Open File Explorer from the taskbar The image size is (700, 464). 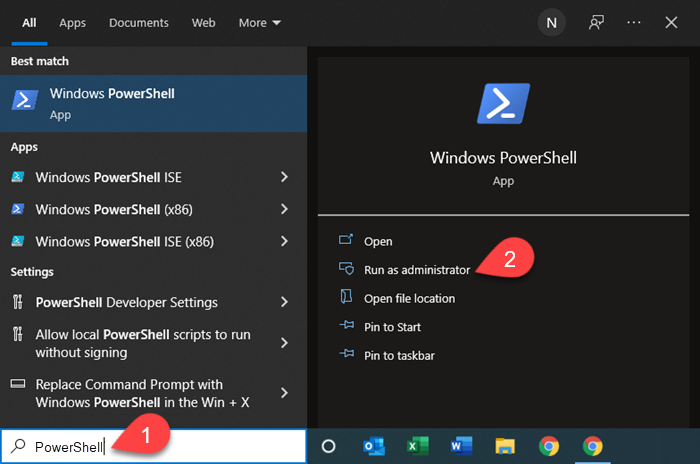click(x=505, y=446)
